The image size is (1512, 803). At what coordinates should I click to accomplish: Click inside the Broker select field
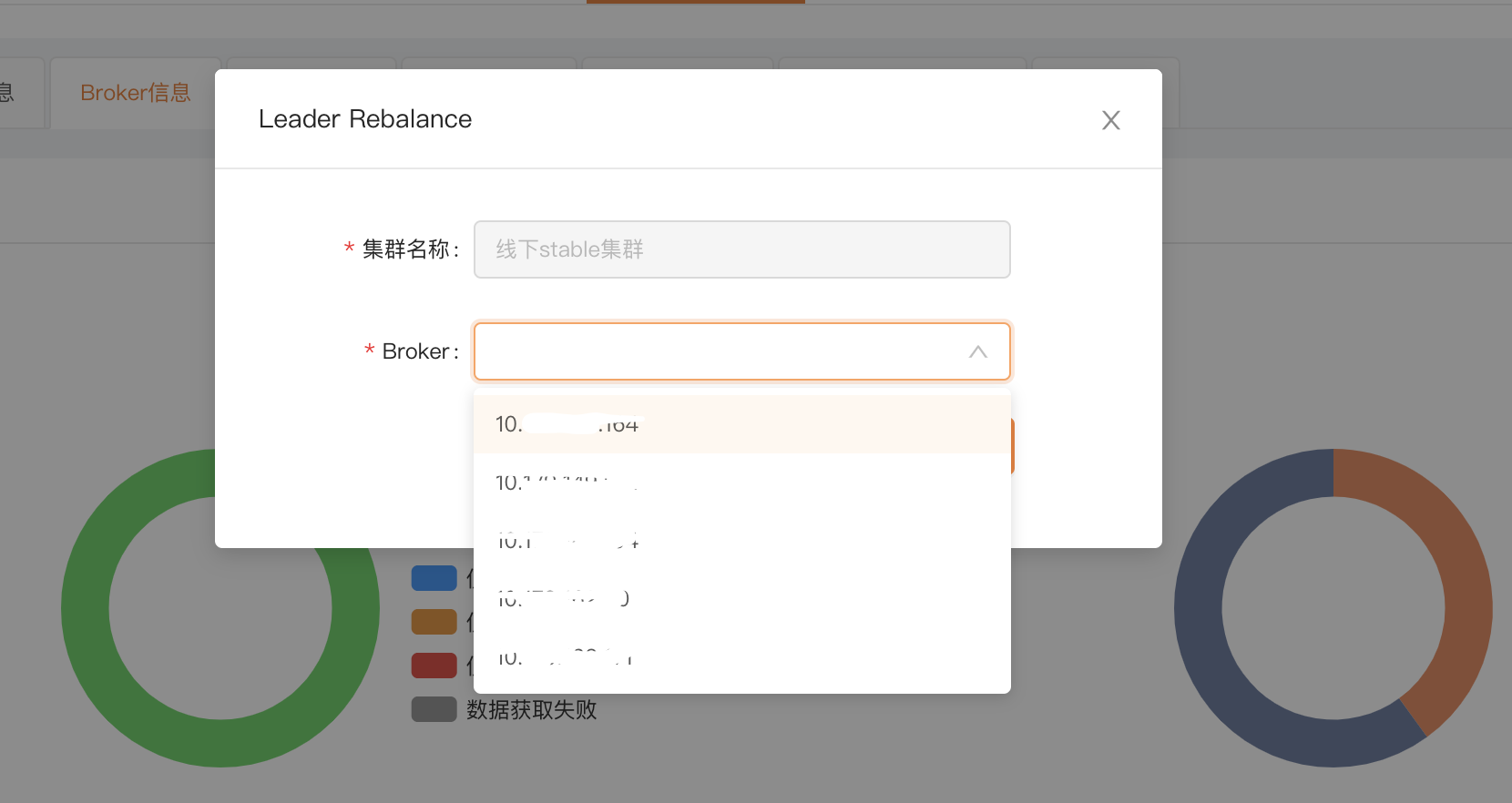[x=720, y=351]
